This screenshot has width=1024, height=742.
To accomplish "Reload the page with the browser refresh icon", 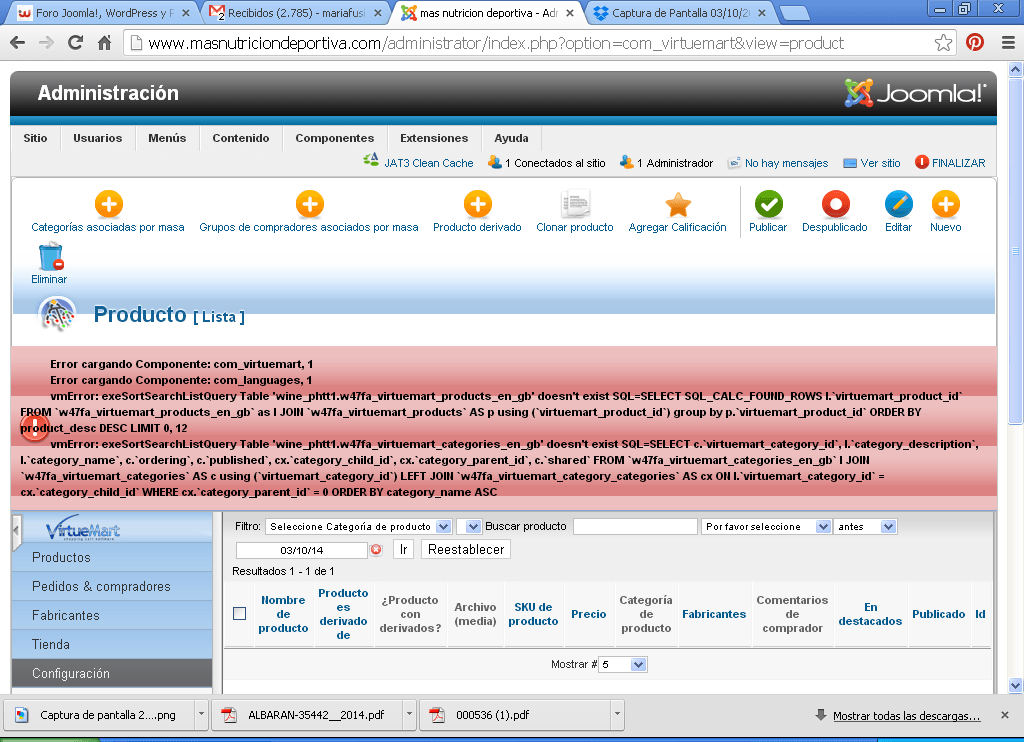I will point(76,43).
